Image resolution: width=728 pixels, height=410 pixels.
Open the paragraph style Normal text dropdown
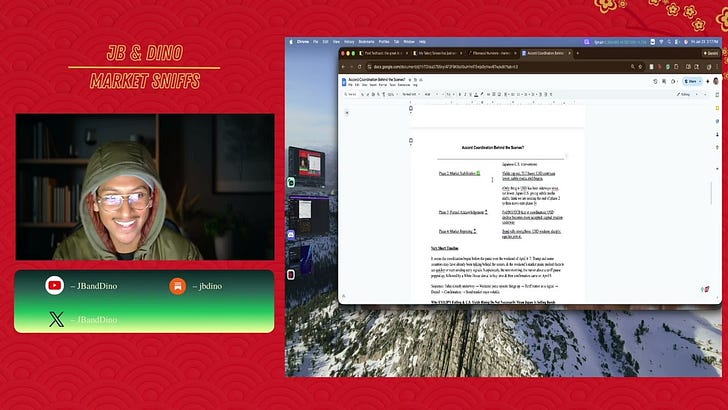[411, 94]
